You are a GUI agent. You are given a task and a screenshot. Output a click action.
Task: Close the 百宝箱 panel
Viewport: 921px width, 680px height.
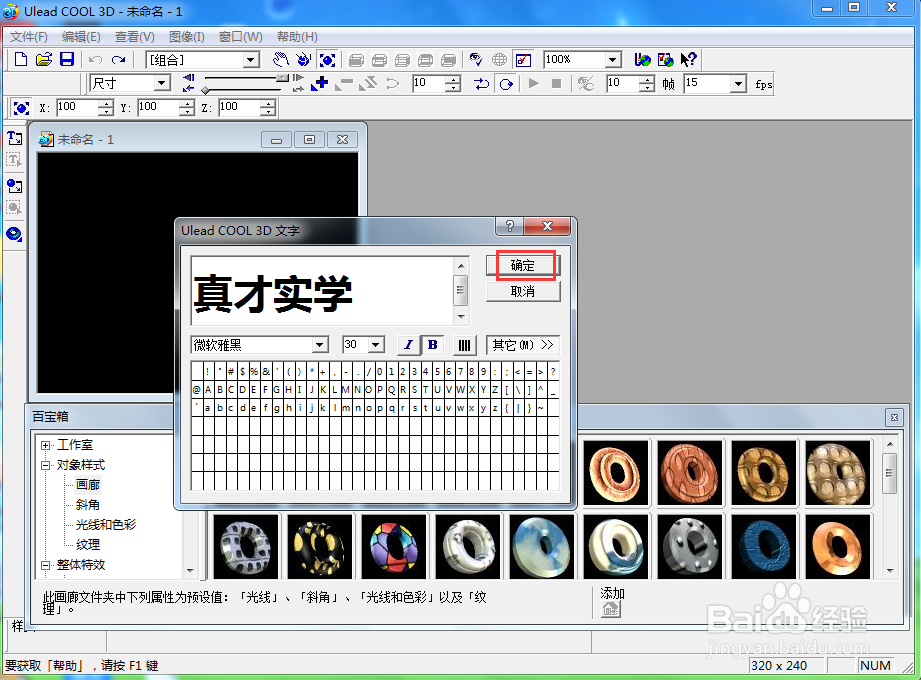894,418
